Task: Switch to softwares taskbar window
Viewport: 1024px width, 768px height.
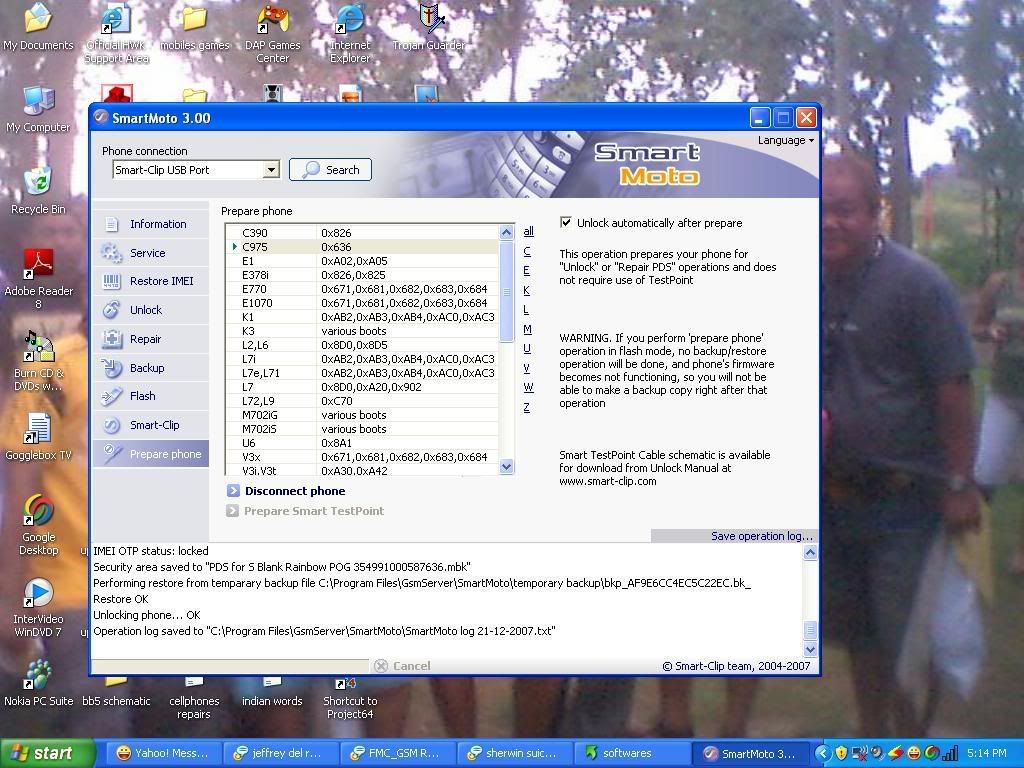Action: [x=631, y=754]
